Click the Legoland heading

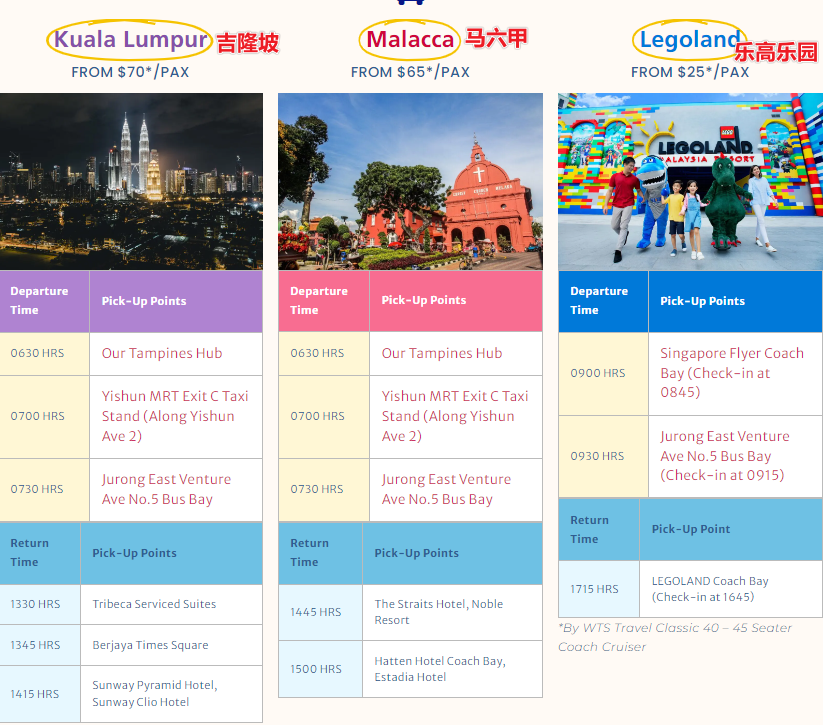(690, 39)
